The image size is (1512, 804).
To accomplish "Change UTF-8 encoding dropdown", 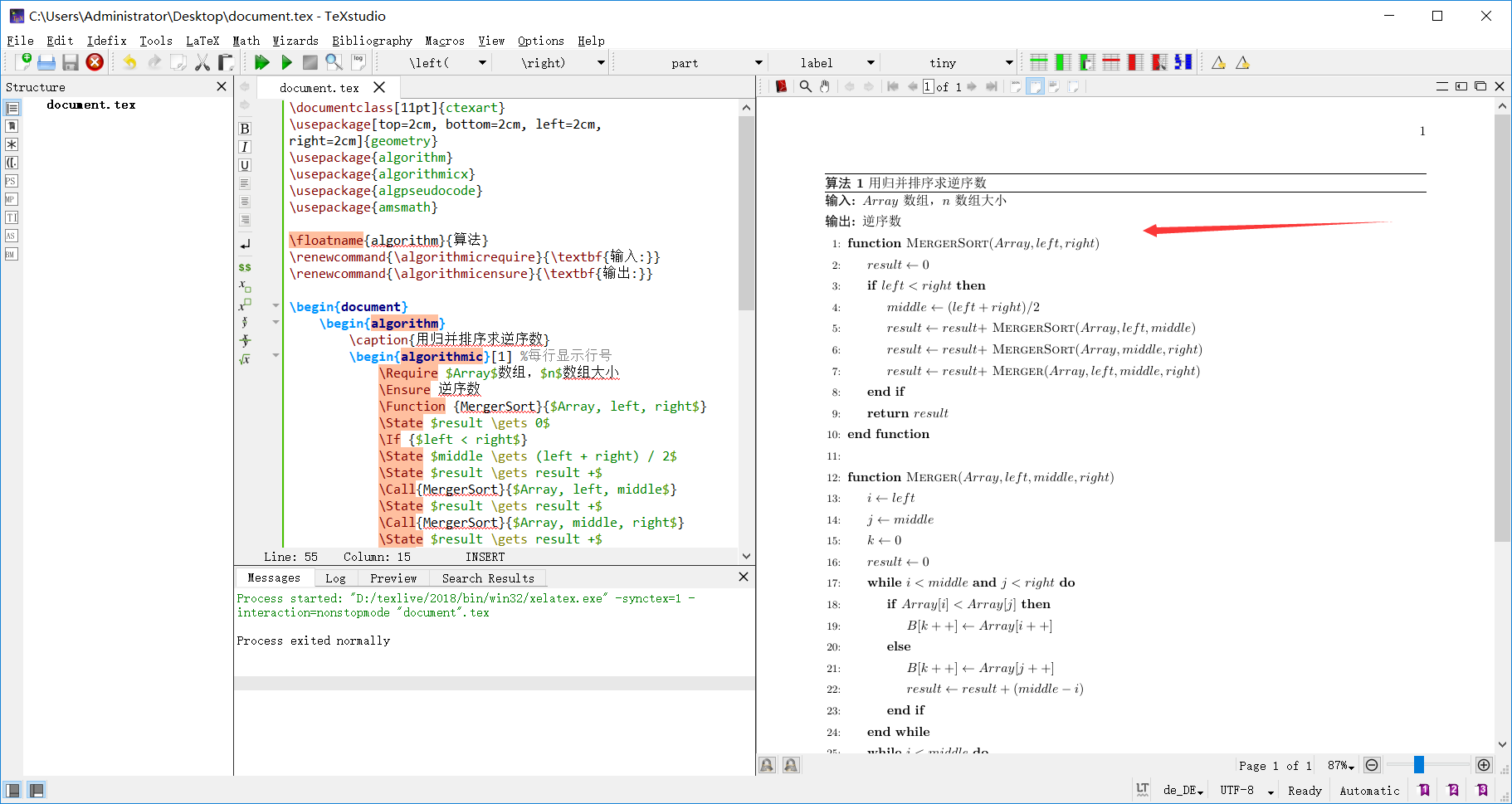I will click(1246, 790).
